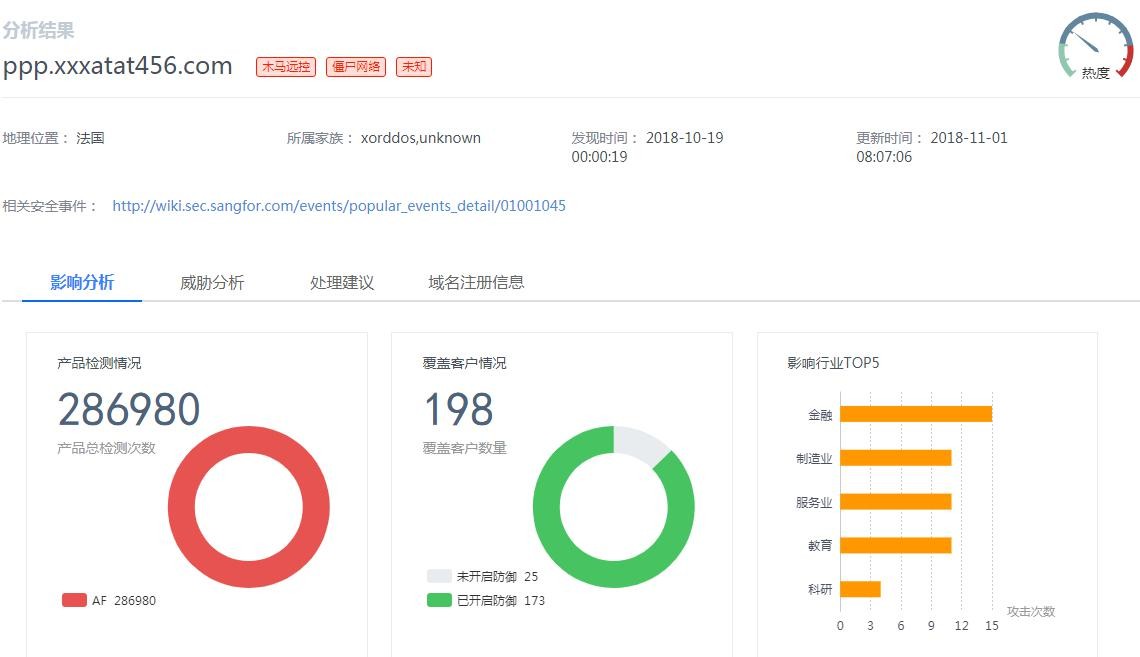Click the 木马远控 tag
Image resolution: width=1140 pixels, height=657 pixels.
(286, 67)
